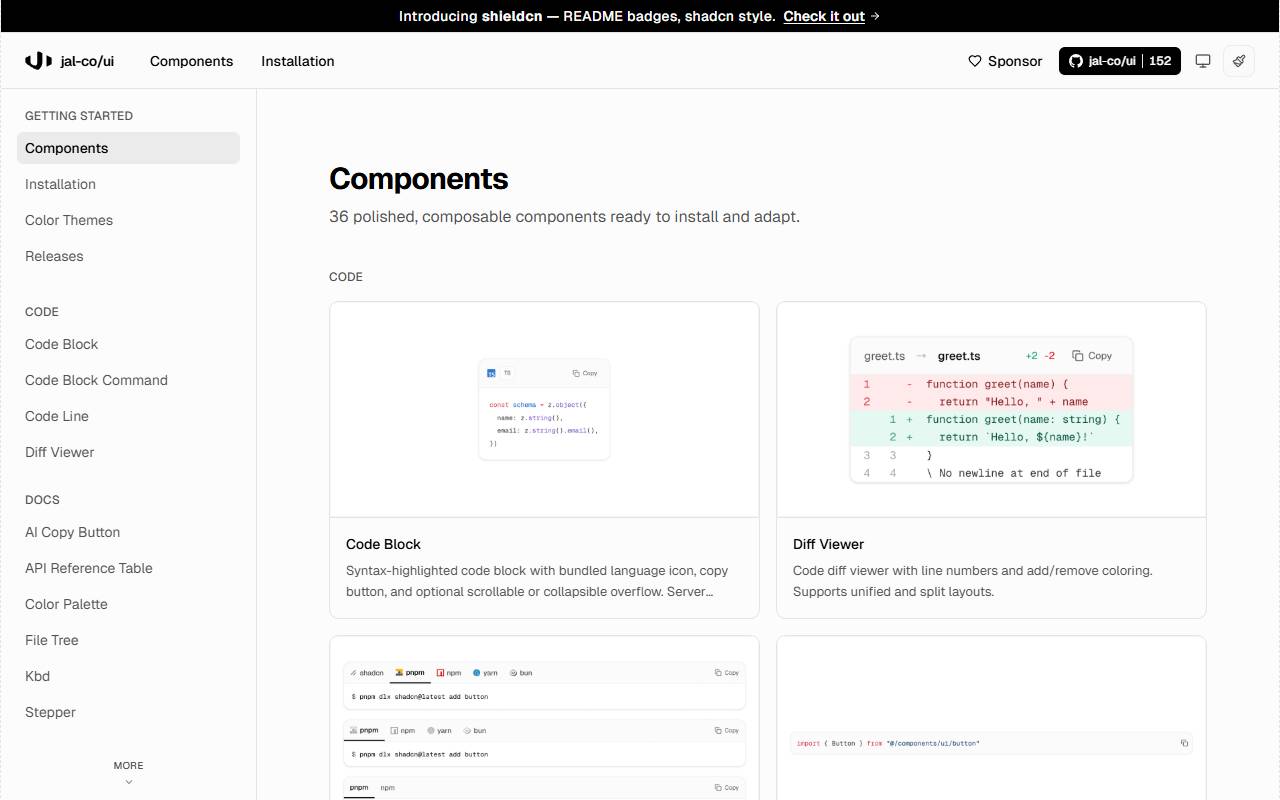Click the '36 polished, composable components' subtitle
Image resolution: width=1280 pixels, height=800 pixels.
click(564, 217)
